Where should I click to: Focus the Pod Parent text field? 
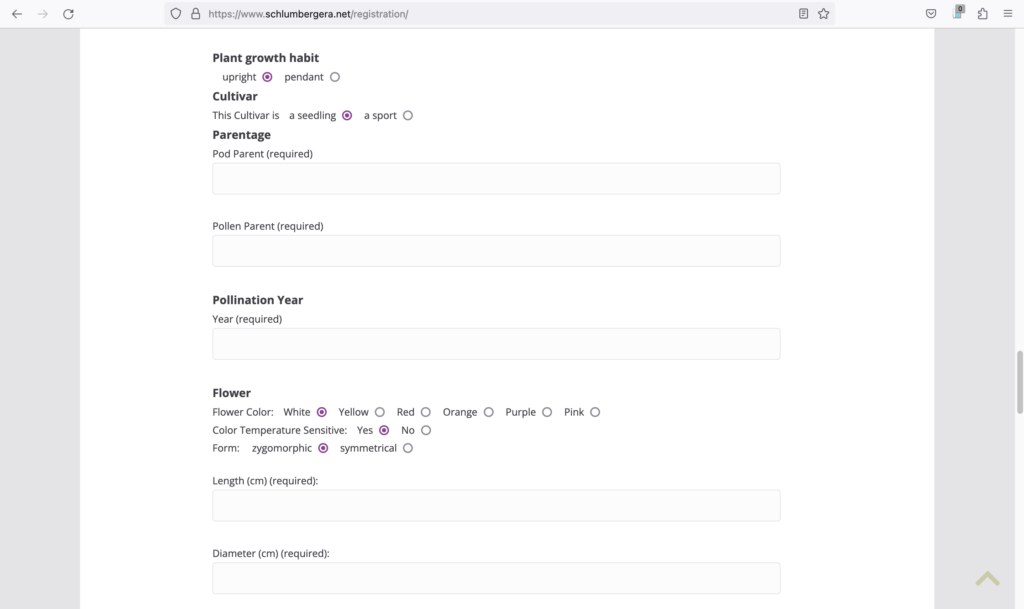496,179
